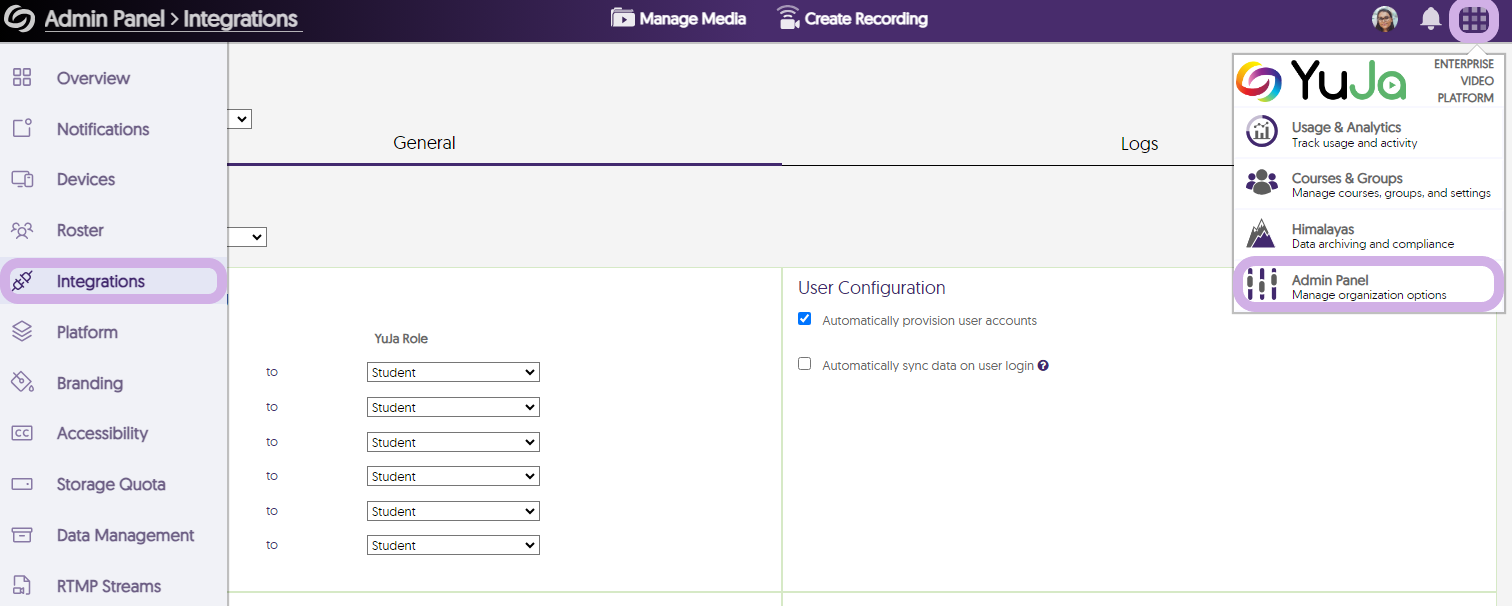The height and width of the screenshot is (606, 1512).
Task: Click the notifications bell icon
Action: click(1431, 19)
